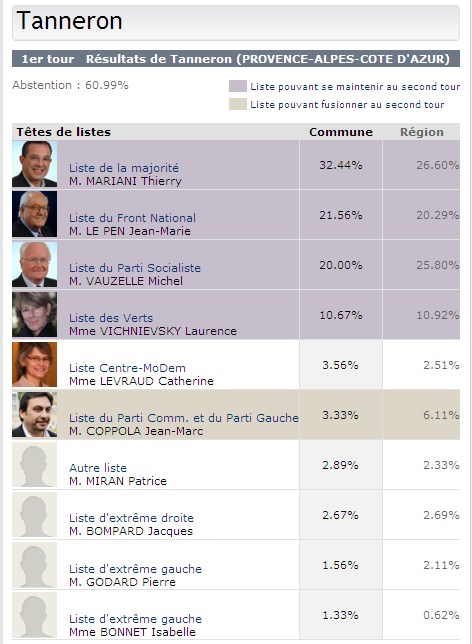Click placeholder avatar for Patrice Miran
This screenshot has width=472, height=644.
[x=35, y=465]
